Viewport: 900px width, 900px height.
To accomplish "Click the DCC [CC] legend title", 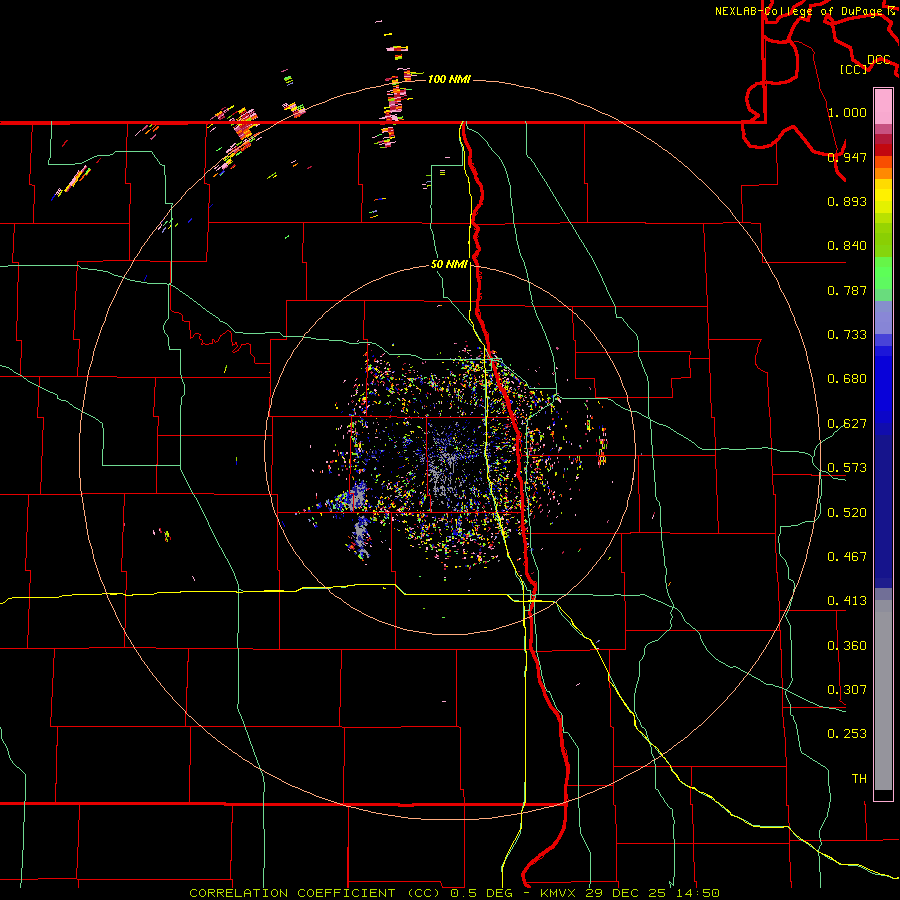I will (864, 64).
